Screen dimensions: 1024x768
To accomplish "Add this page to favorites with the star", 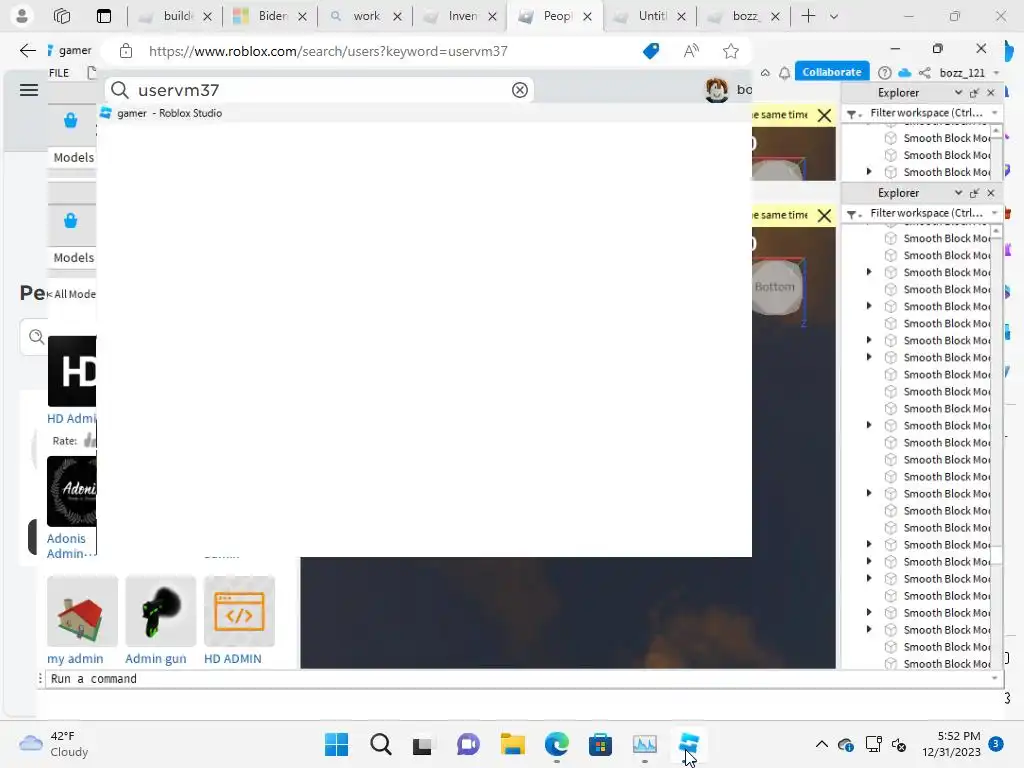I will (731, 51).
